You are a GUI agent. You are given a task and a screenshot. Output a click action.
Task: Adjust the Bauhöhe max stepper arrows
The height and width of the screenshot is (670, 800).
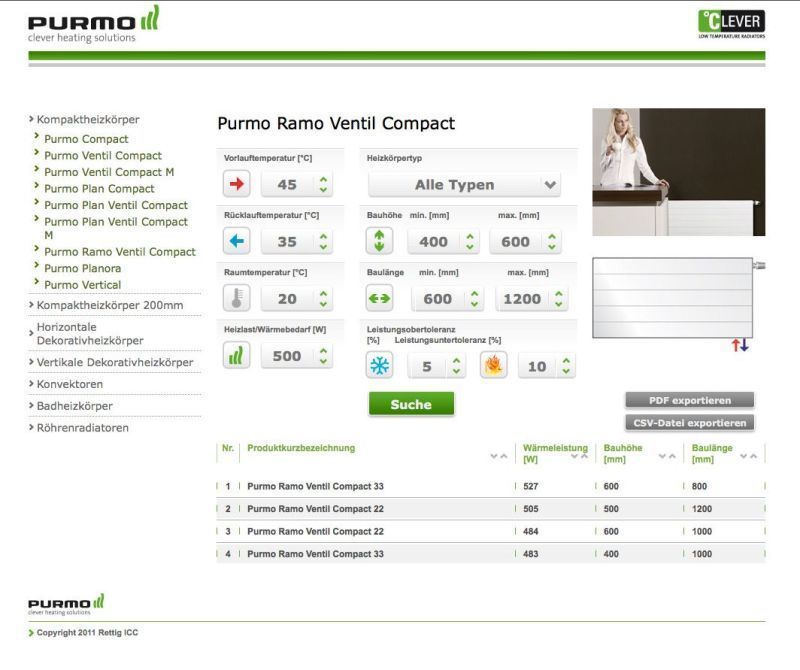tap(552, 242)
